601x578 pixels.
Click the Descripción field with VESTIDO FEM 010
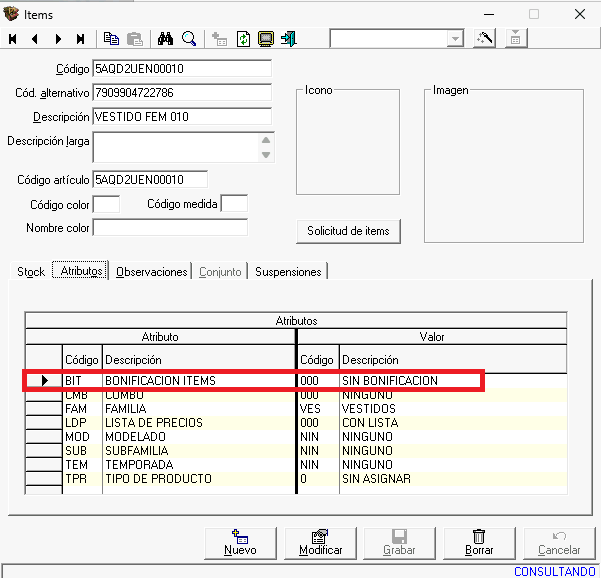[x=181, y=116]
